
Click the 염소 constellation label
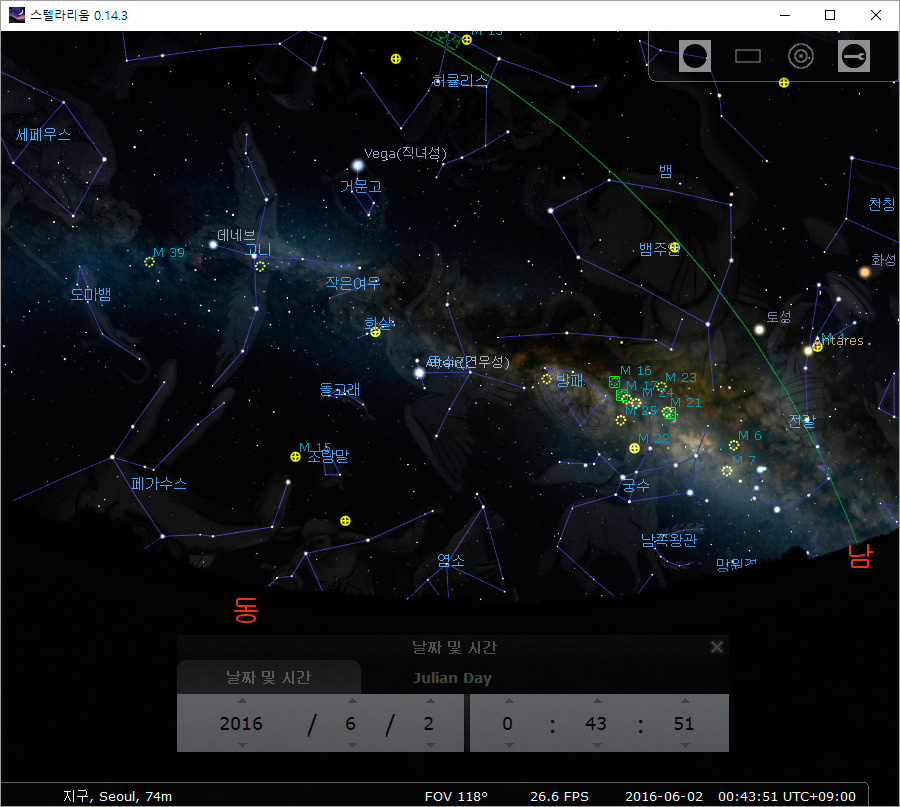tap(451, 561)
